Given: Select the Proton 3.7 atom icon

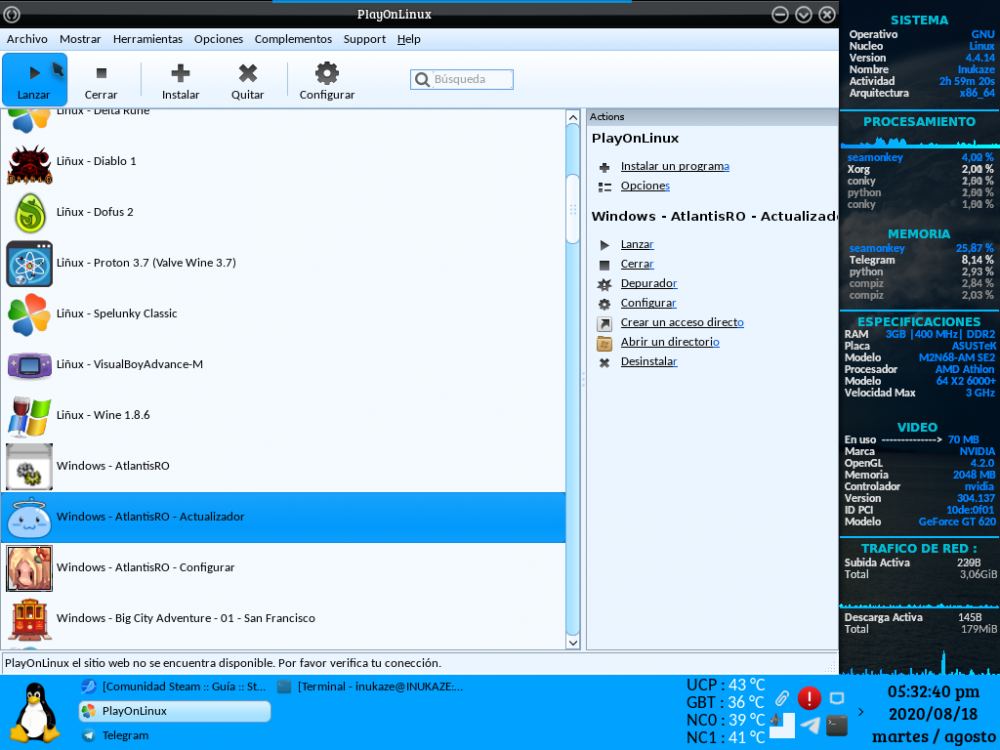Looking at the screenshot, I should pyautogui.click(x=29, y=263).
